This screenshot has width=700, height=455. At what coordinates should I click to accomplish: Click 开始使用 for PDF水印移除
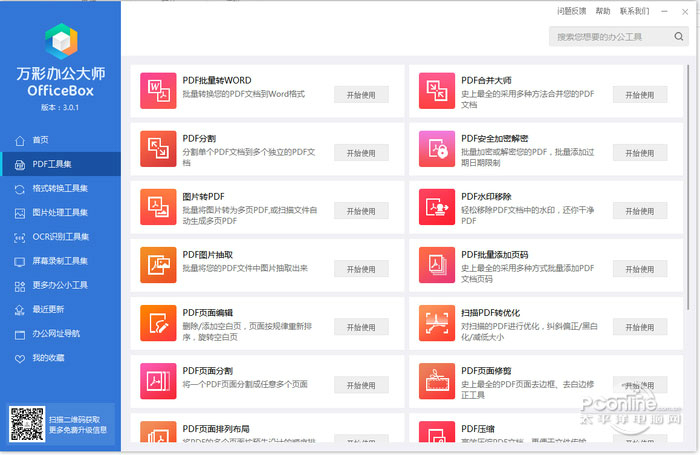click(640, 211)
